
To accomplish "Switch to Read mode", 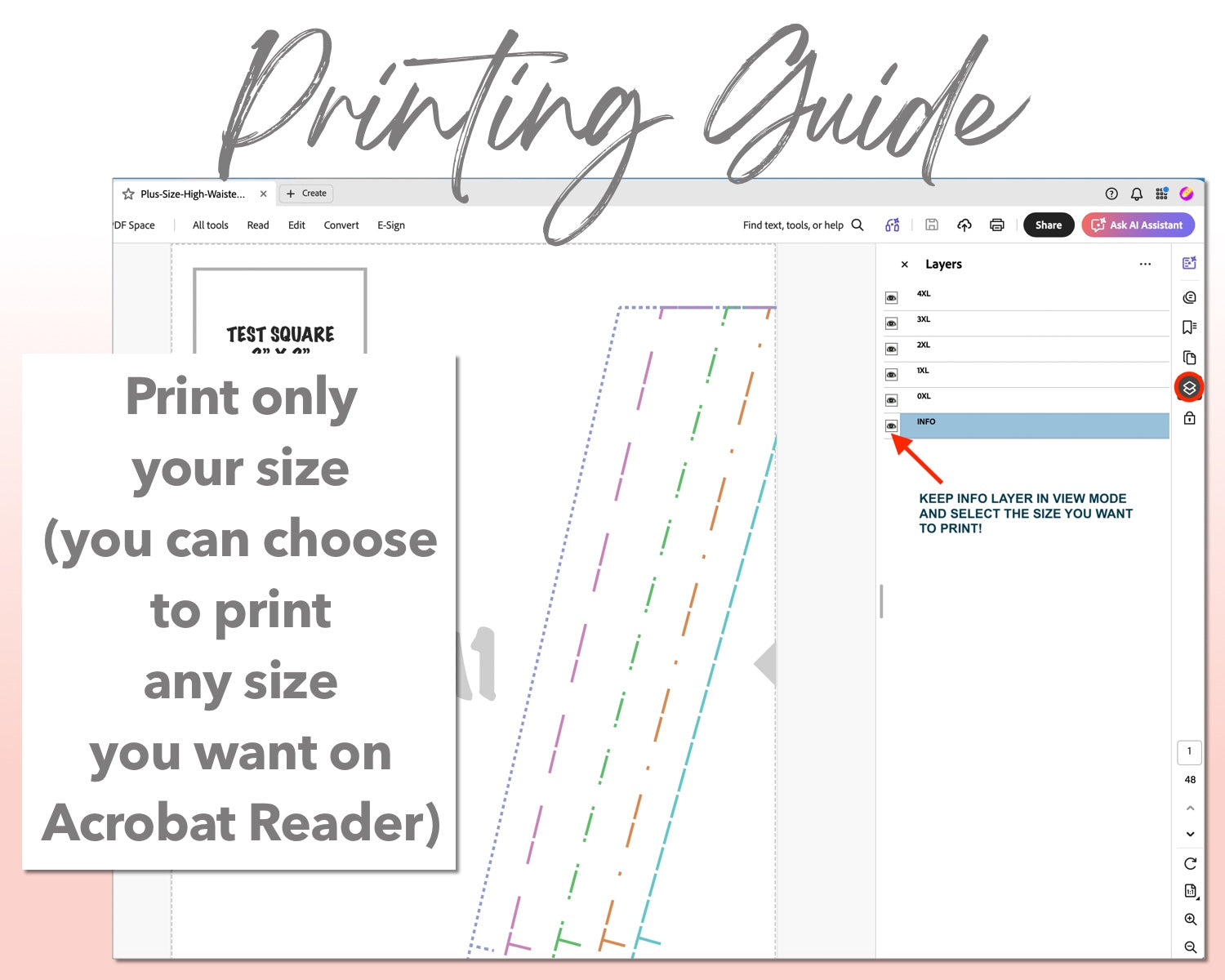I will click(x=258, y=225).
